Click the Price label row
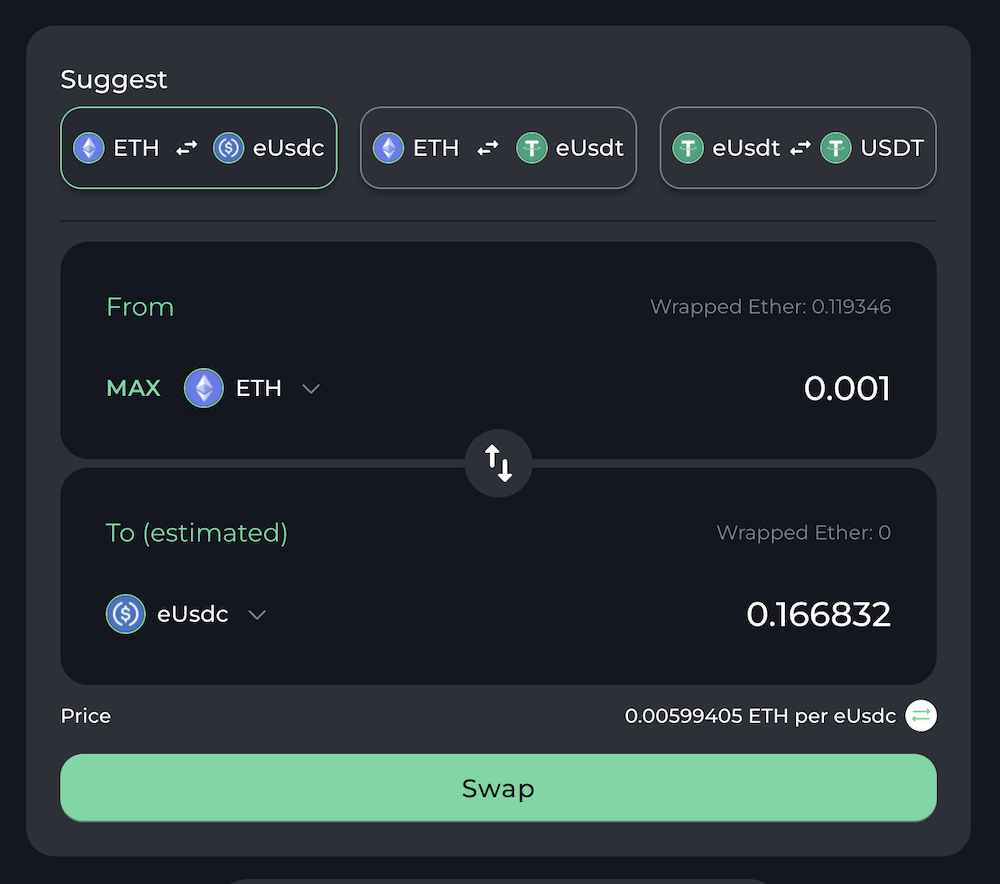 point(85,716)
